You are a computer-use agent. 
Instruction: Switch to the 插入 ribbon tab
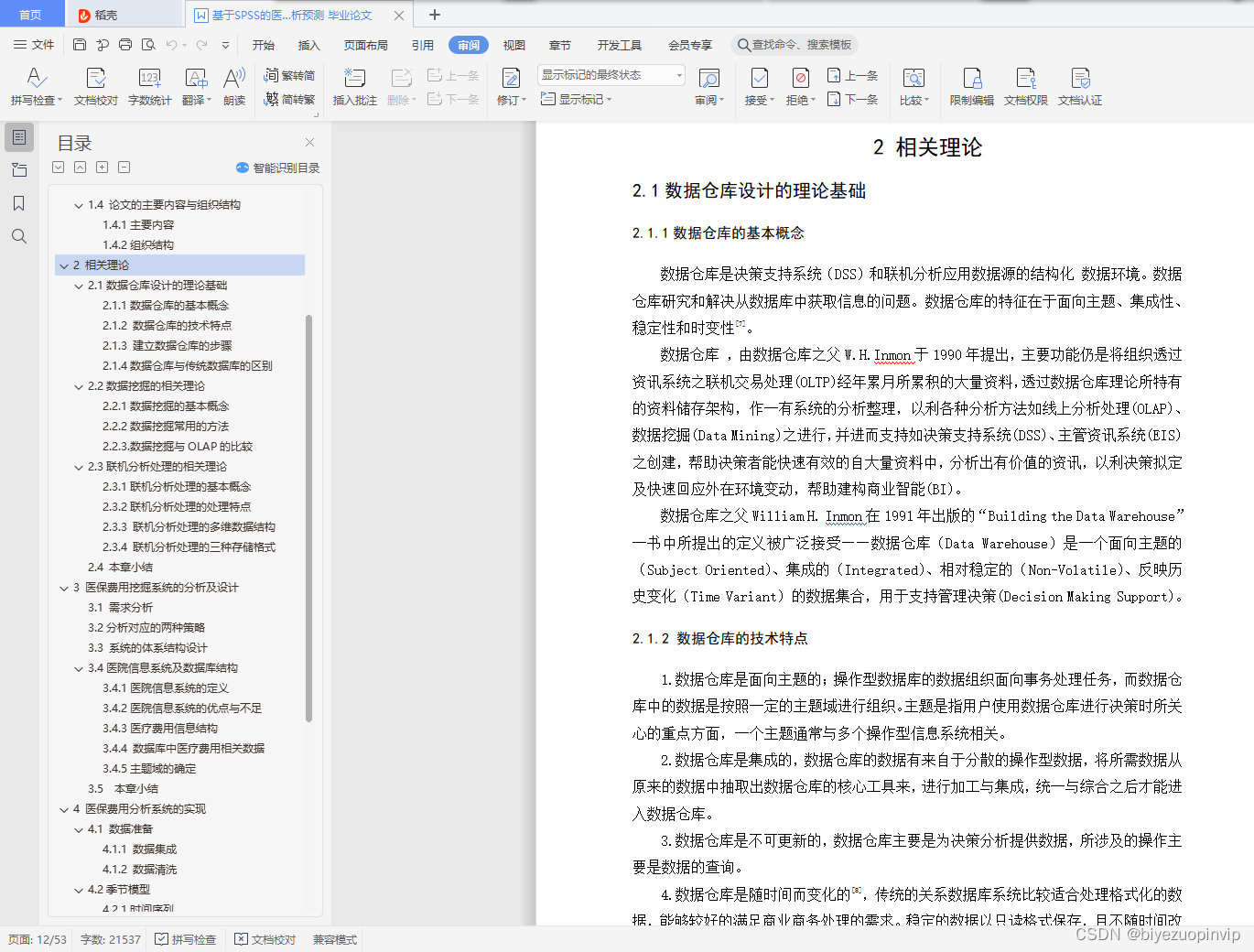click(309, 45)
